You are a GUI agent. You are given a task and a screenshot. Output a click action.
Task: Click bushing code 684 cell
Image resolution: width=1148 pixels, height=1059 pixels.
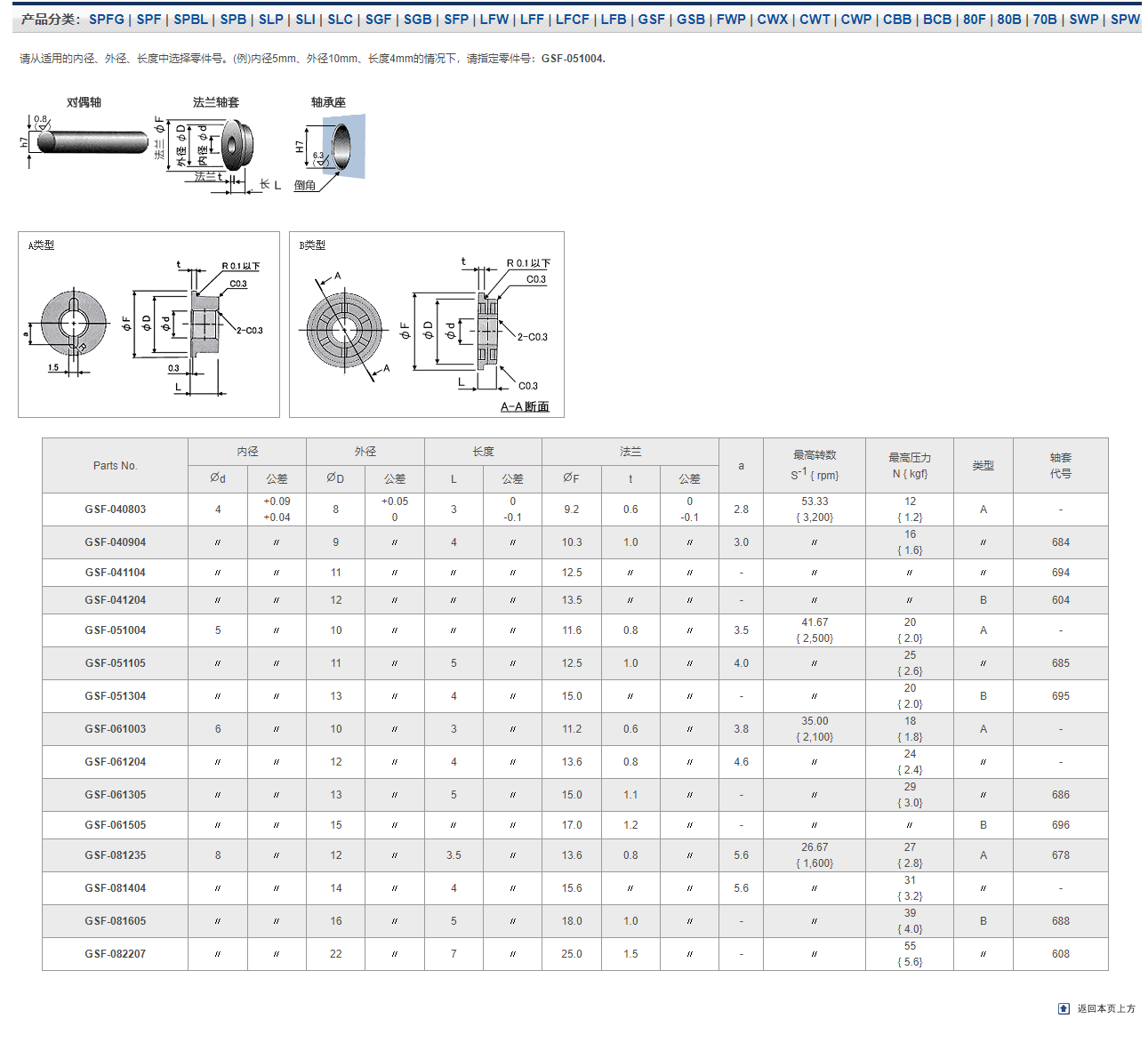pos(1061,542)
